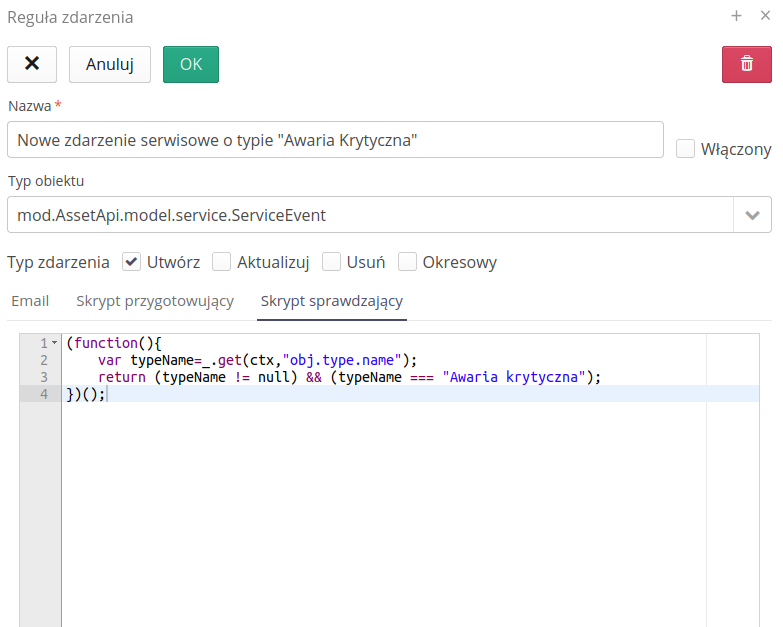Click the ServiceEvent object type combo box
This screenshot has height=627, width=783.
(x=370, y=215)
